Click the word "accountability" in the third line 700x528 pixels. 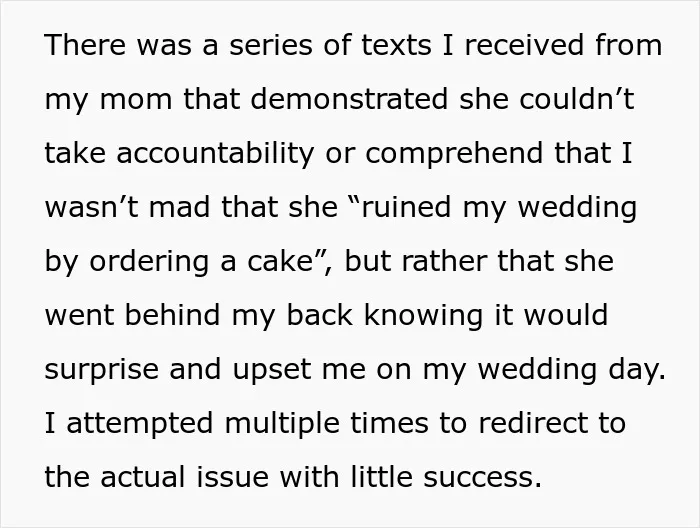(216, 154)
